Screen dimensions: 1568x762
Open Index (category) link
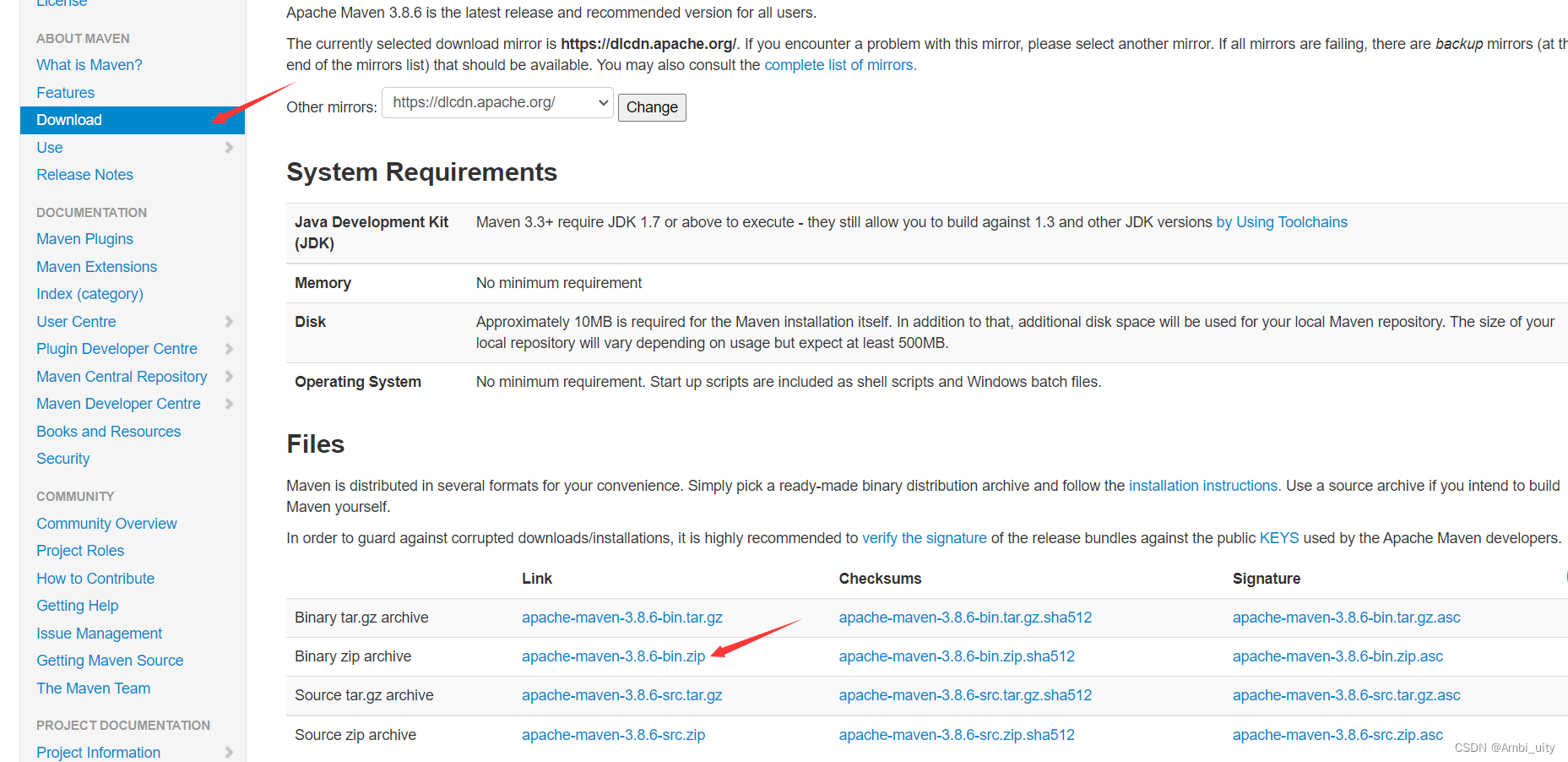point(90,294)
